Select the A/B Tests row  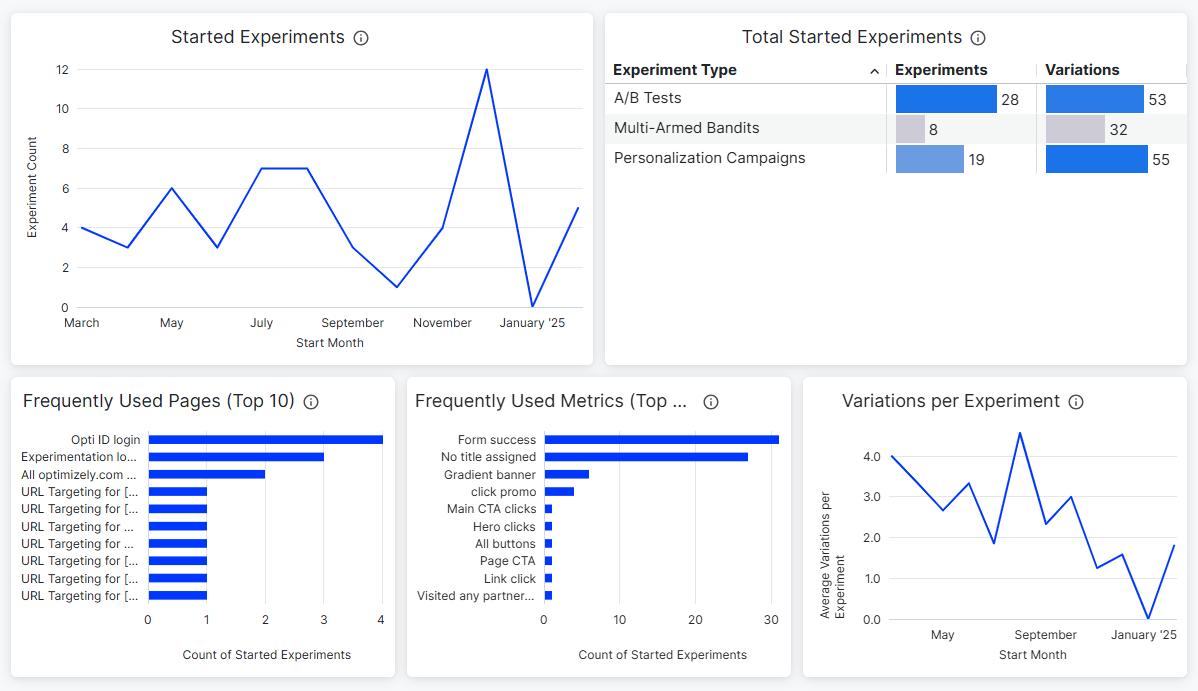click(x=895, y=99)
